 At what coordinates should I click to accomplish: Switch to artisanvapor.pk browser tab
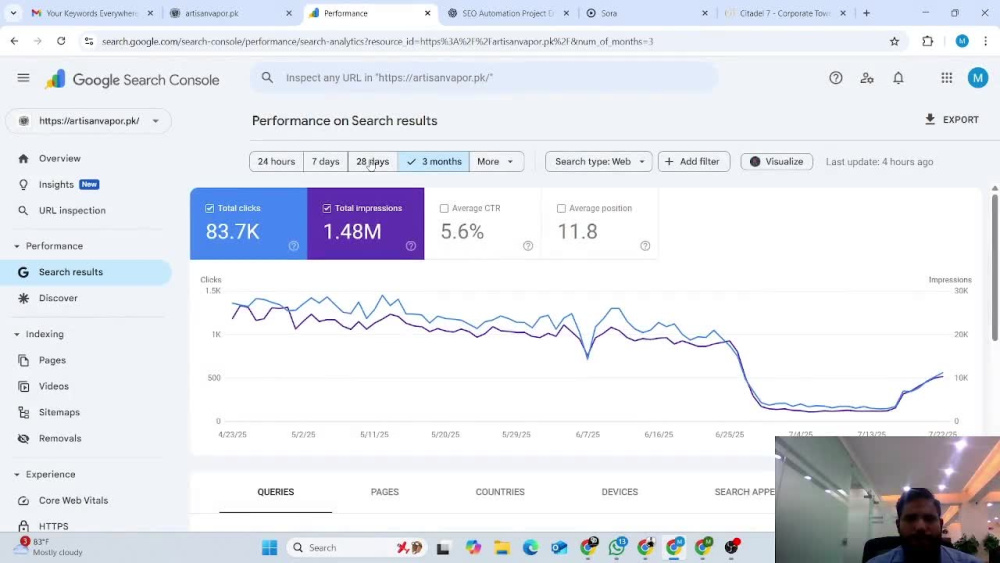[x=230, y=13]
